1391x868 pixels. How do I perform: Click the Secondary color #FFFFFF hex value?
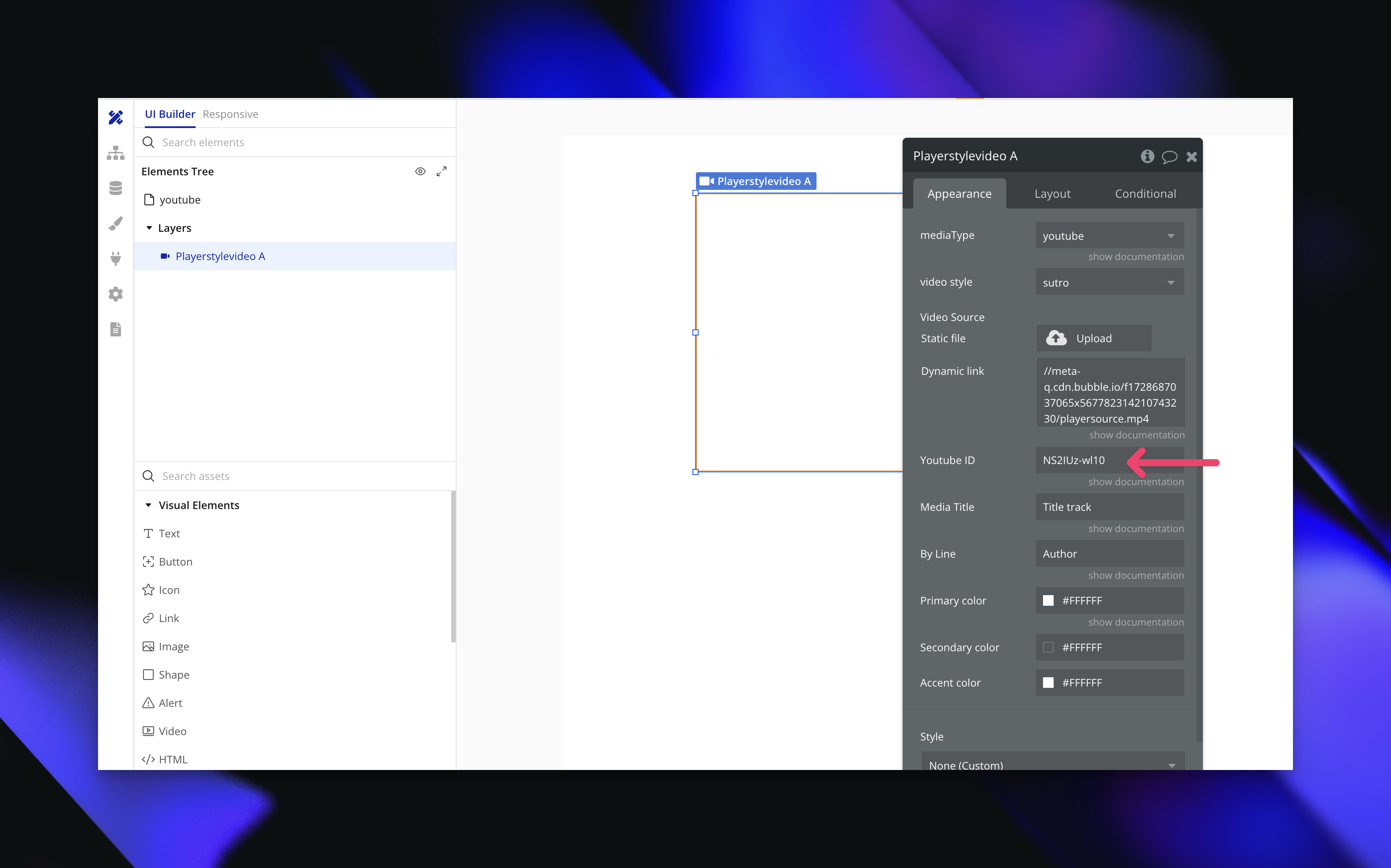(x=1082, y=648)
